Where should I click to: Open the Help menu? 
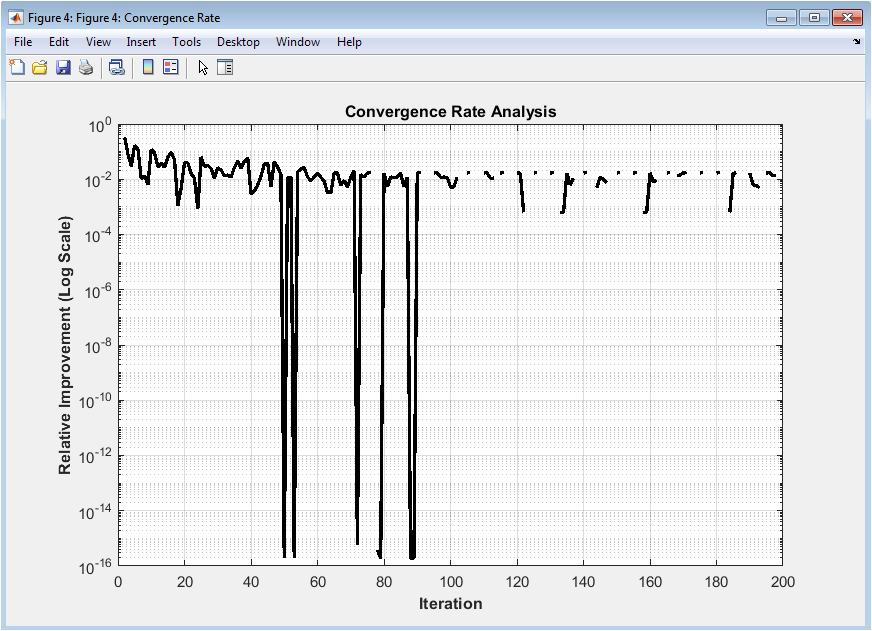(x=349, y=42)
